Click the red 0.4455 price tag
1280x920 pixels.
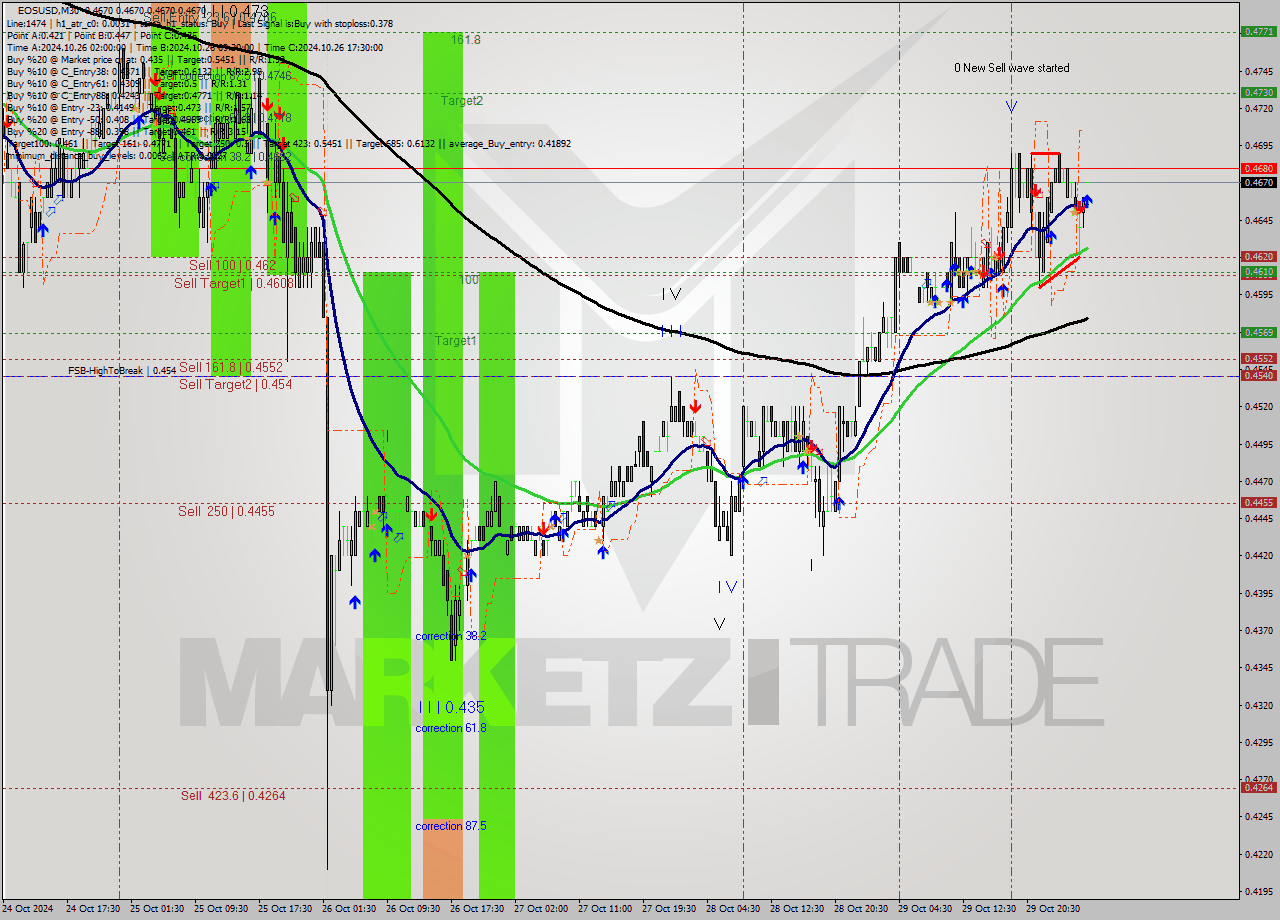(x=1258, y=502)
